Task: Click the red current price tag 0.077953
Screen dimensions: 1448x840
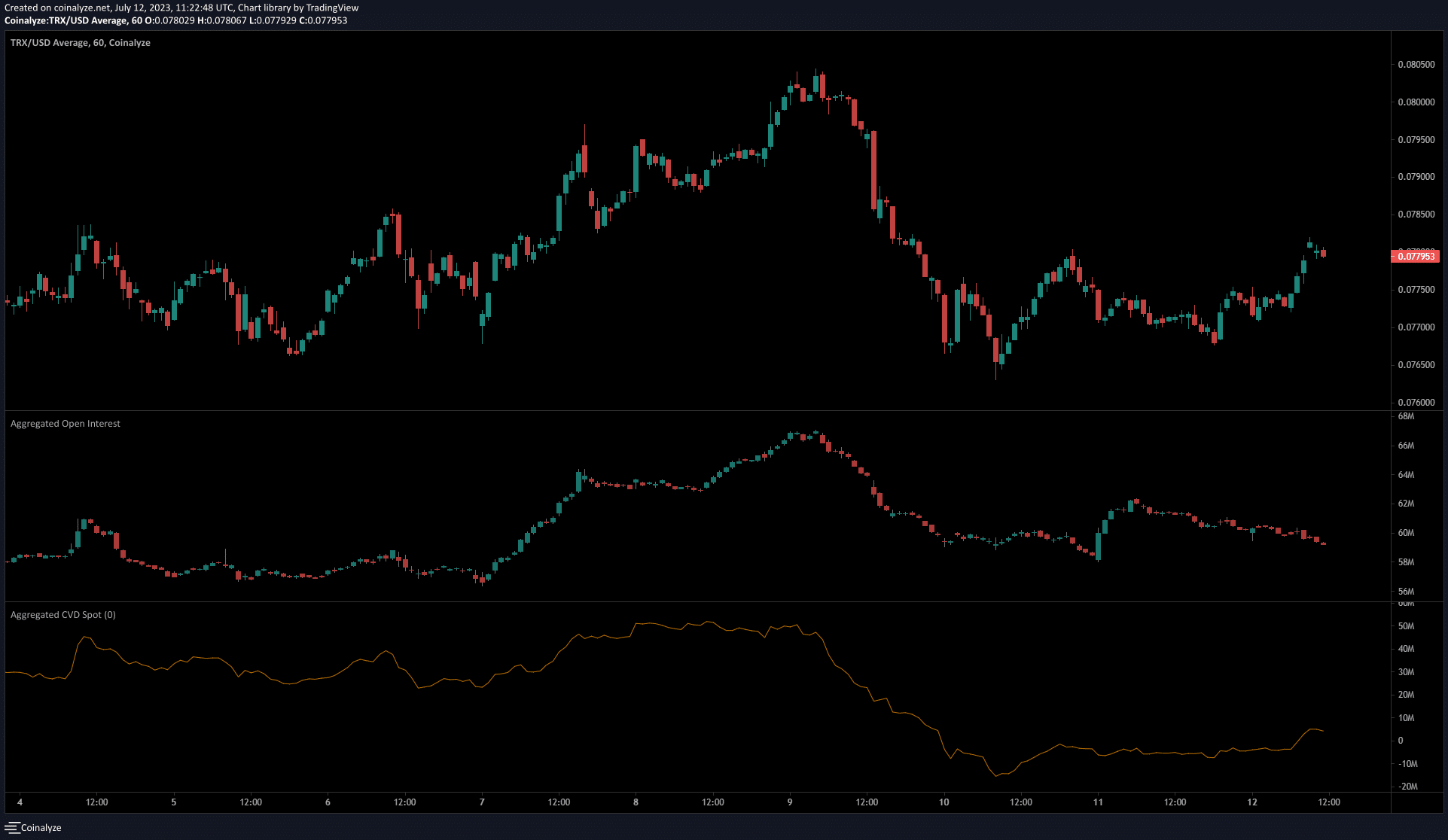Action: pyautogui.click(x=1416, y=257)
